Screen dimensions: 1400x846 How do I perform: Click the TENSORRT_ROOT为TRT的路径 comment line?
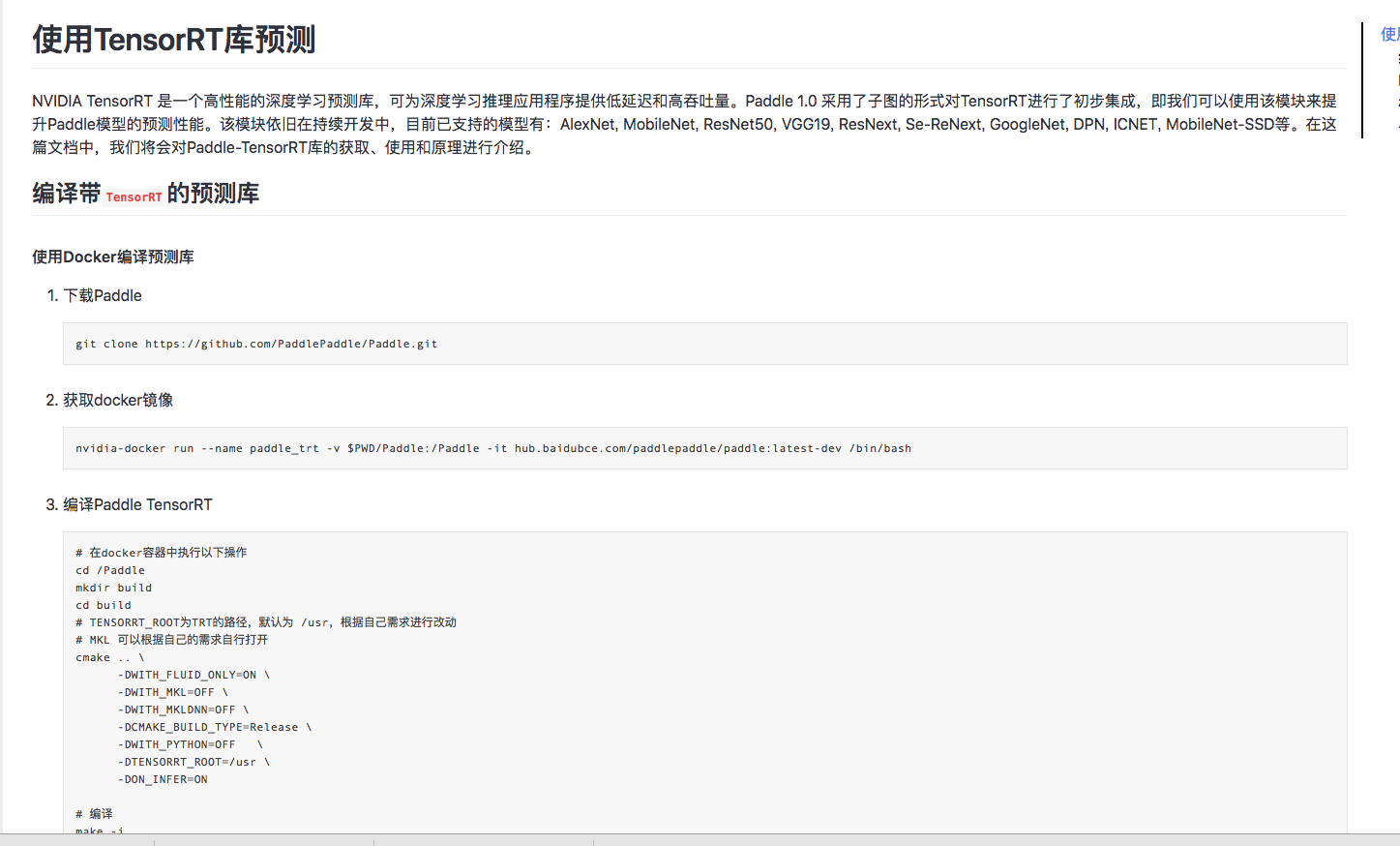(x=266, y=622)
